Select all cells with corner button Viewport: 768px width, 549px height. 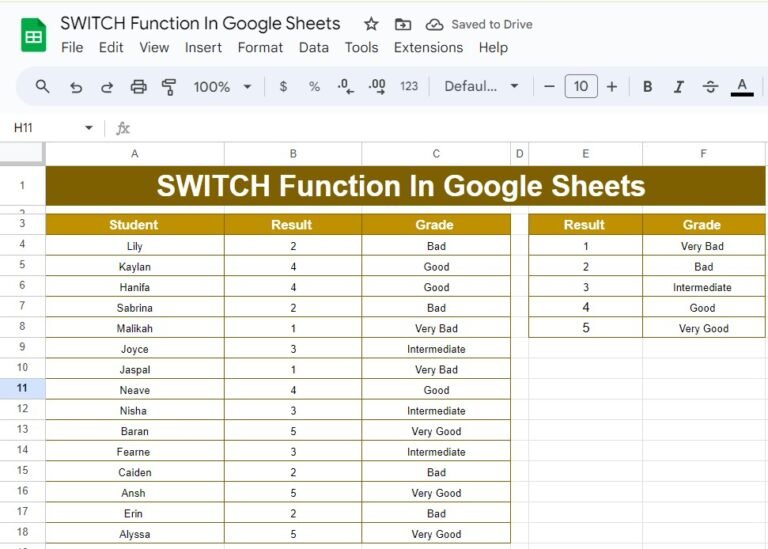pos(22,154)
